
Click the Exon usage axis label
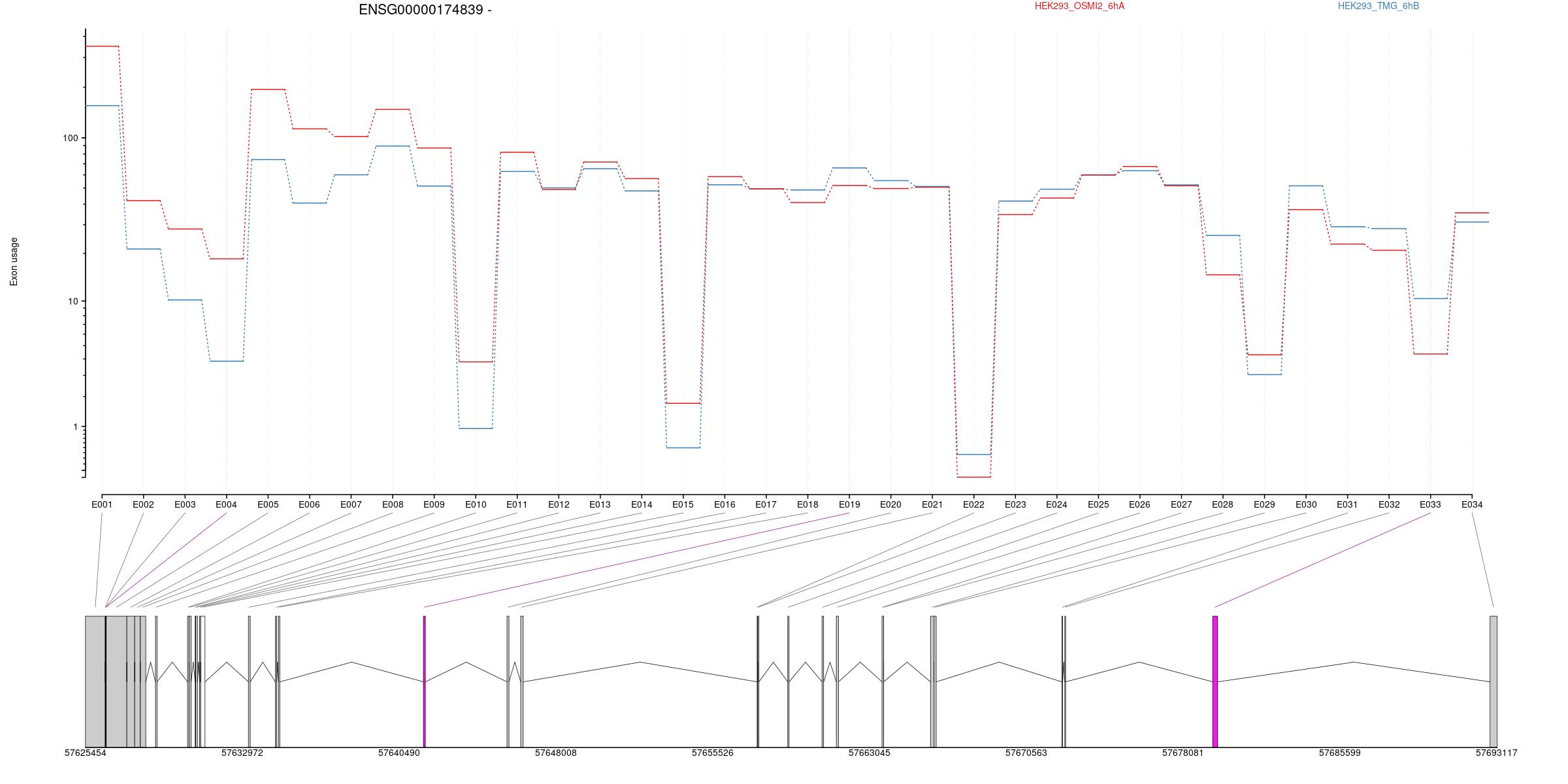pos(14,261)
